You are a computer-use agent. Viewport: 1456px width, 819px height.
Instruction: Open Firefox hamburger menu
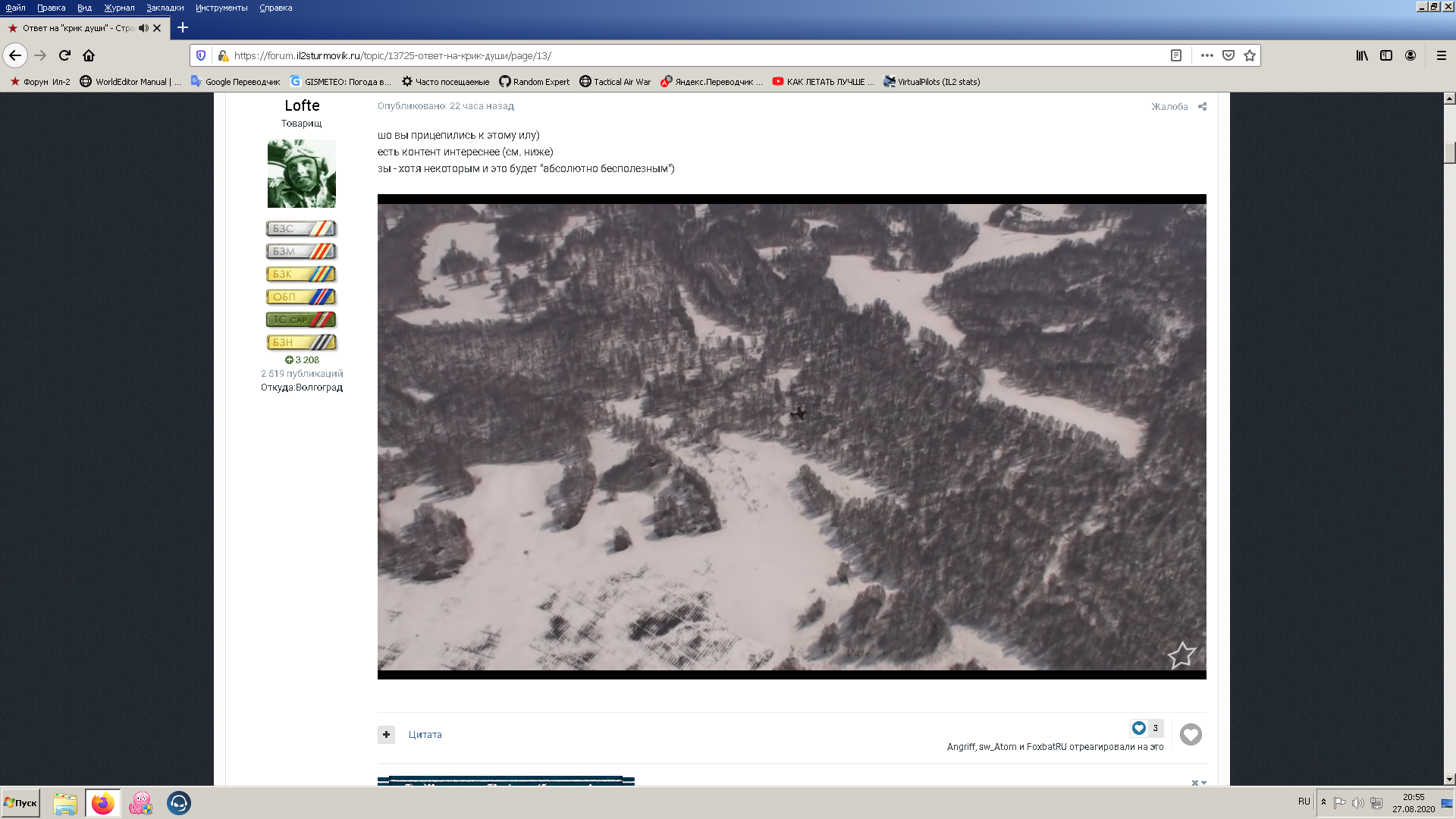tap(1442, 55)
